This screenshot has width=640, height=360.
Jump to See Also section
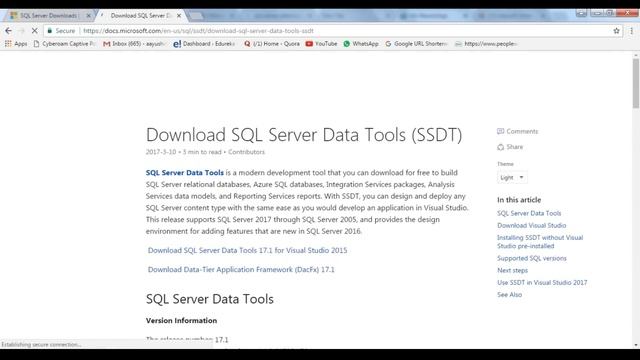pos(509,295)
